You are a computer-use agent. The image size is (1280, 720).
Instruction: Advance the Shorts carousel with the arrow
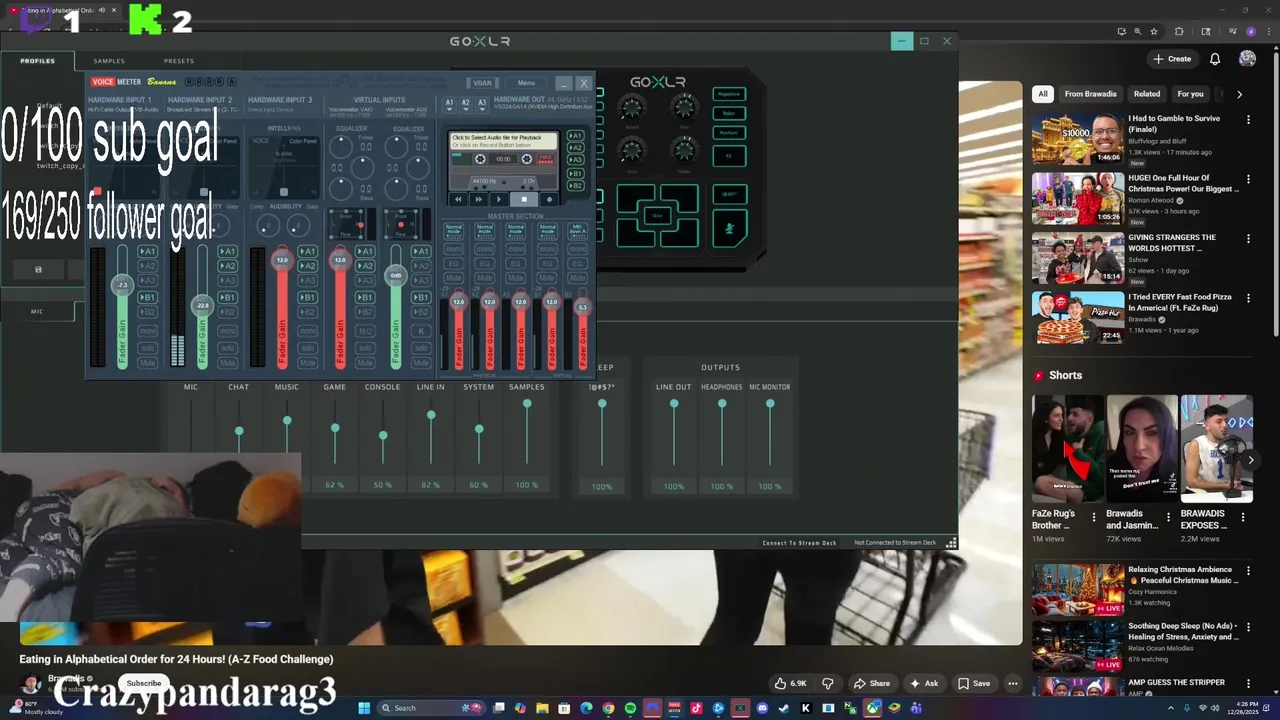click(1250, 460)
